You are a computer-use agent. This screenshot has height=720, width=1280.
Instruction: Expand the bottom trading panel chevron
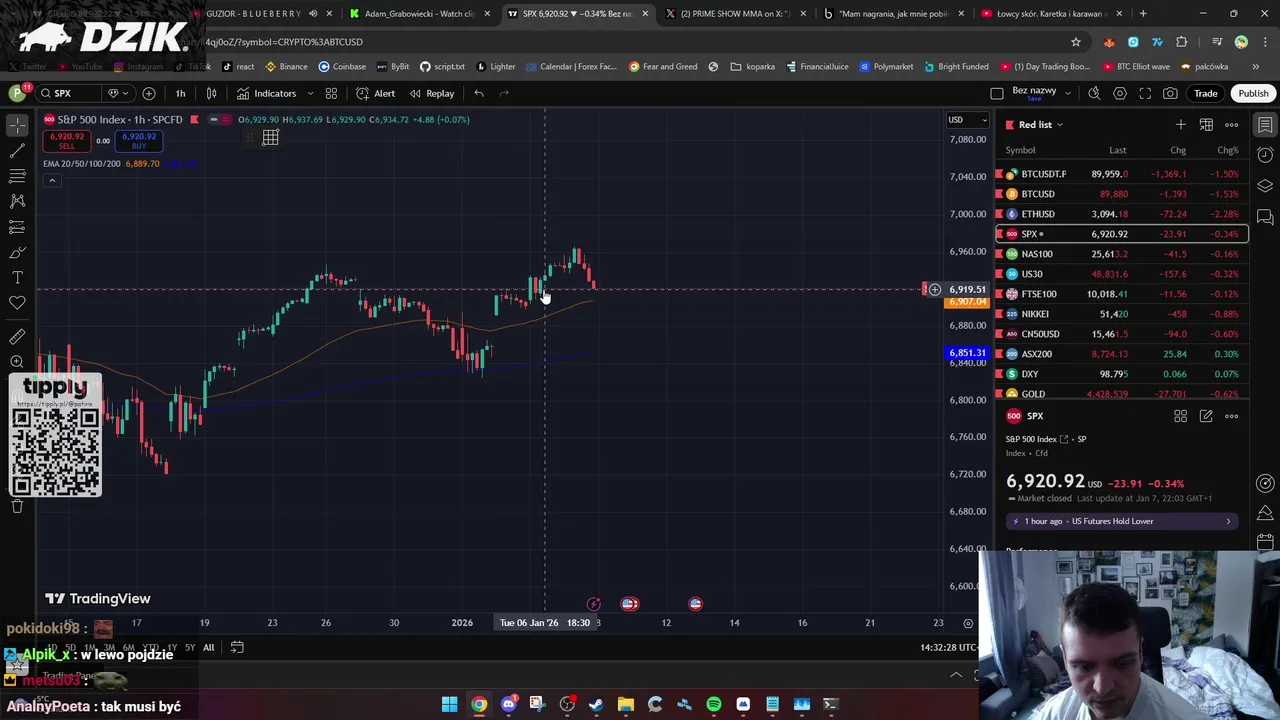[x=956, y=675]
